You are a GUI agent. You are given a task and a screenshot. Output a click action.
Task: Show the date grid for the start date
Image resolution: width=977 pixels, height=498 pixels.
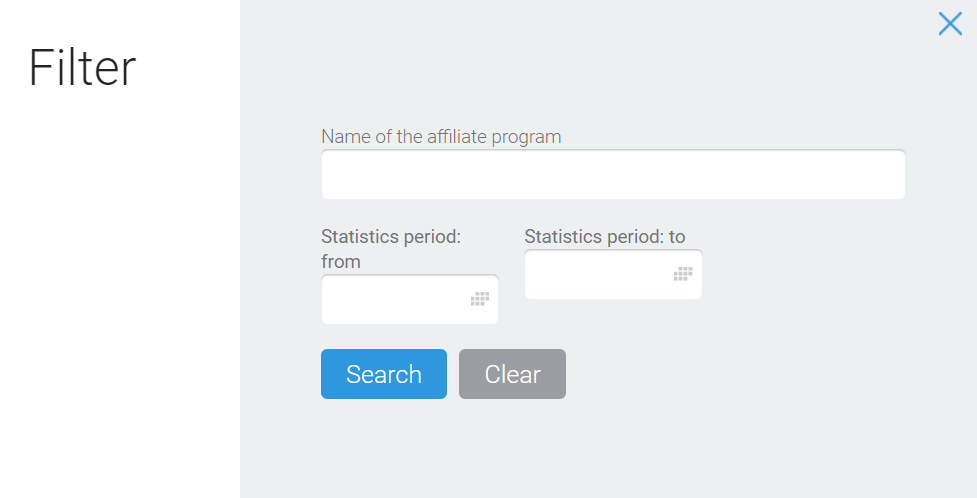coord(480,299)
